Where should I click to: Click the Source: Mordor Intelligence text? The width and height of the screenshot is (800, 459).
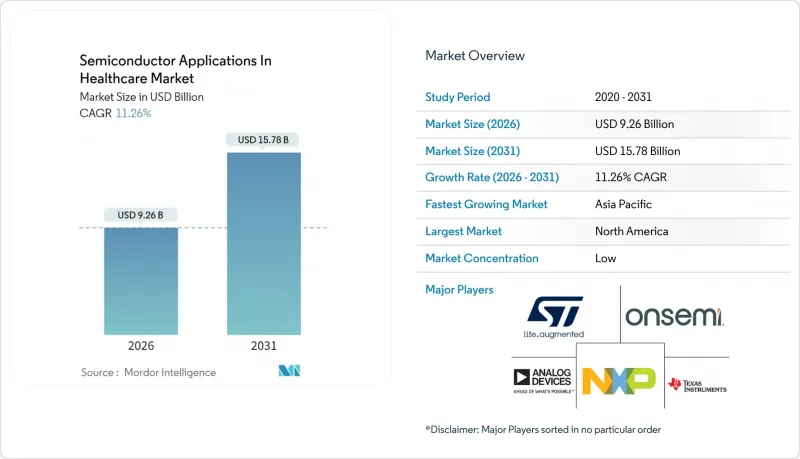(x=148, y=372)
